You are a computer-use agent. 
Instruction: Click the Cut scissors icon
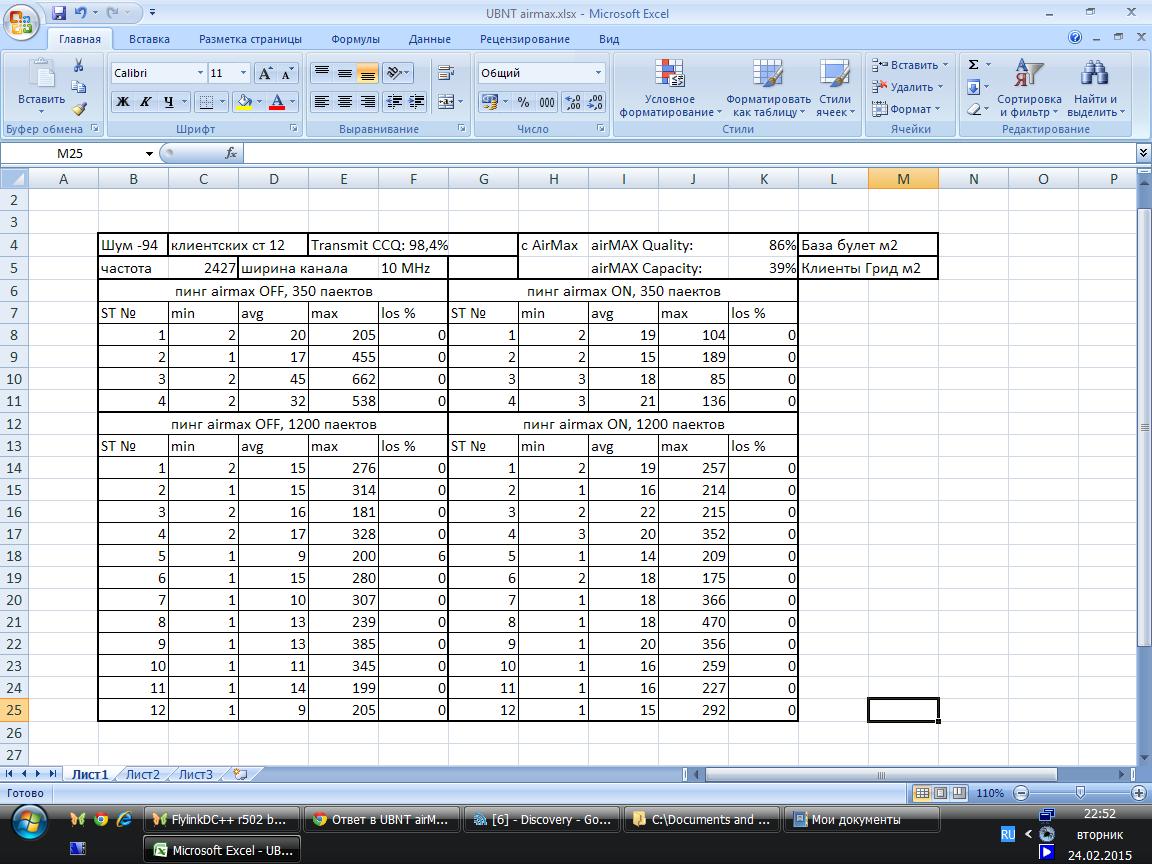(79, 65)
